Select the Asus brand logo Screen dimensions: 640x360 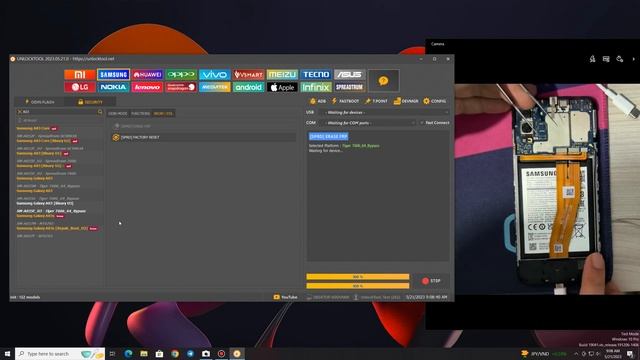[350, 74]
